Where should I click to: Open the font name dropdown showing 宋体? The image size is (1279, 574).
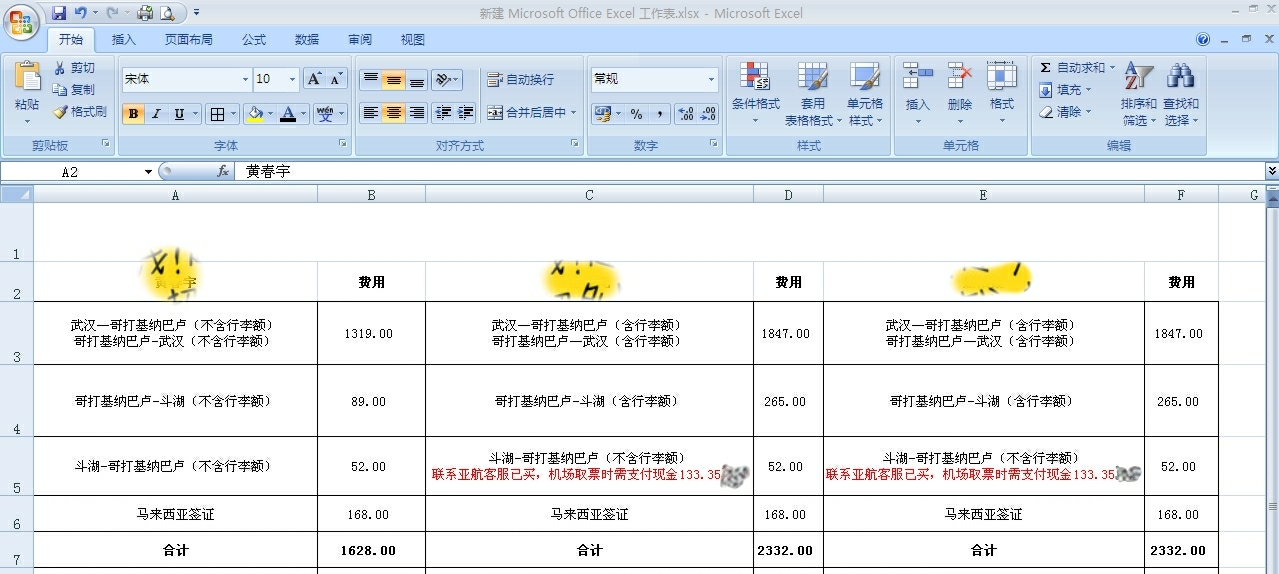[x=245, y=79]
